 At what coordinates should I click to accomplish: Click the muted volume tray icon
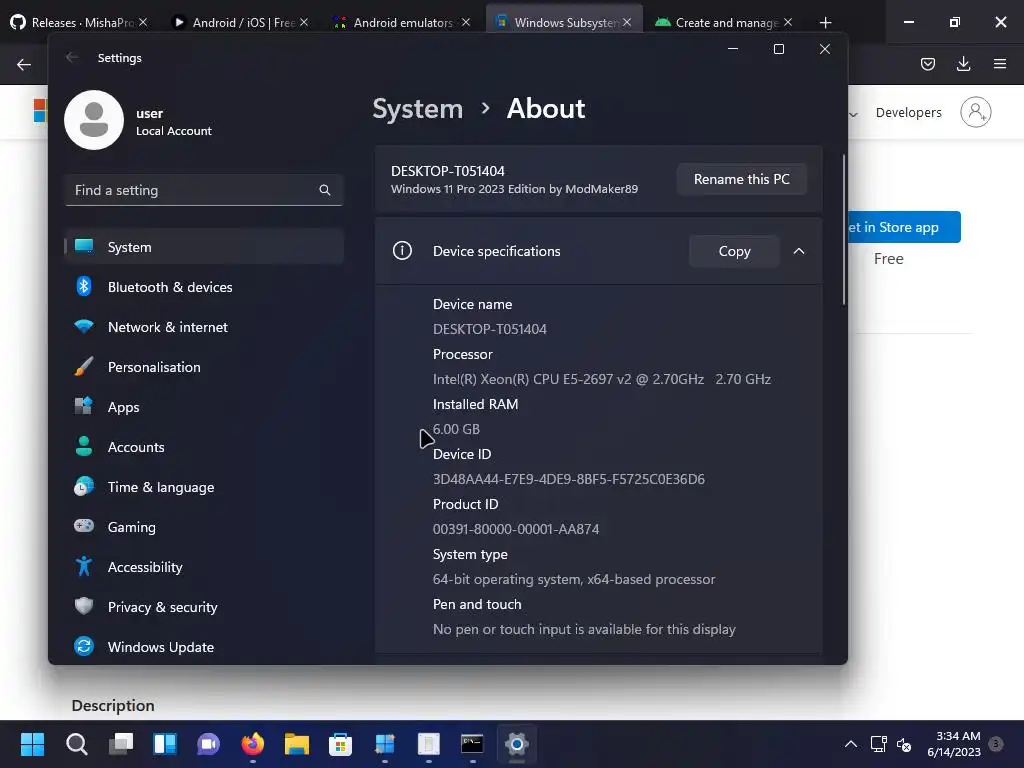pos(904,744)
